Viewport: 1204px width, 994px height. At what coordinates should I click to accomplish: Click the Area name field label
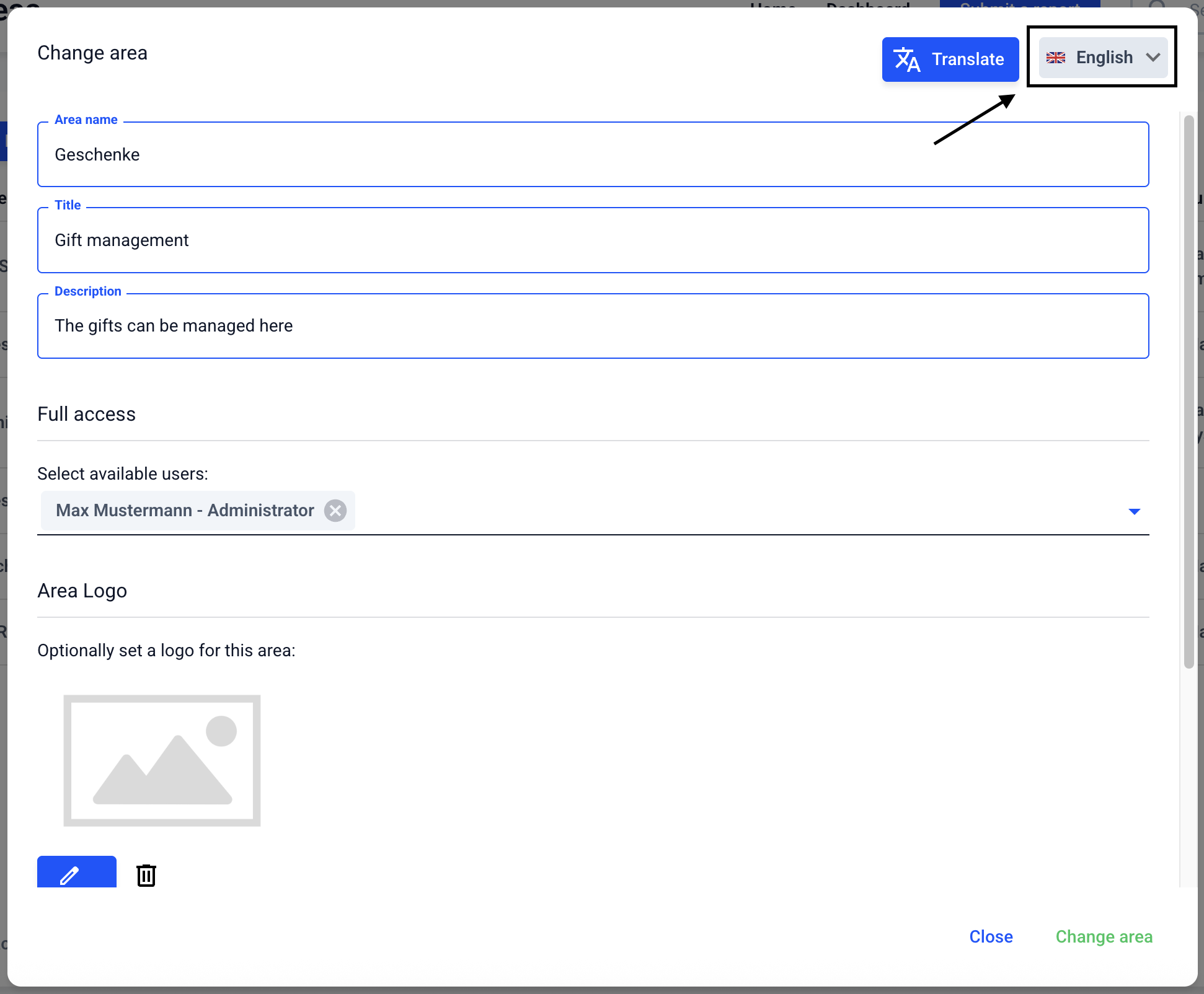tap(86, 120)
